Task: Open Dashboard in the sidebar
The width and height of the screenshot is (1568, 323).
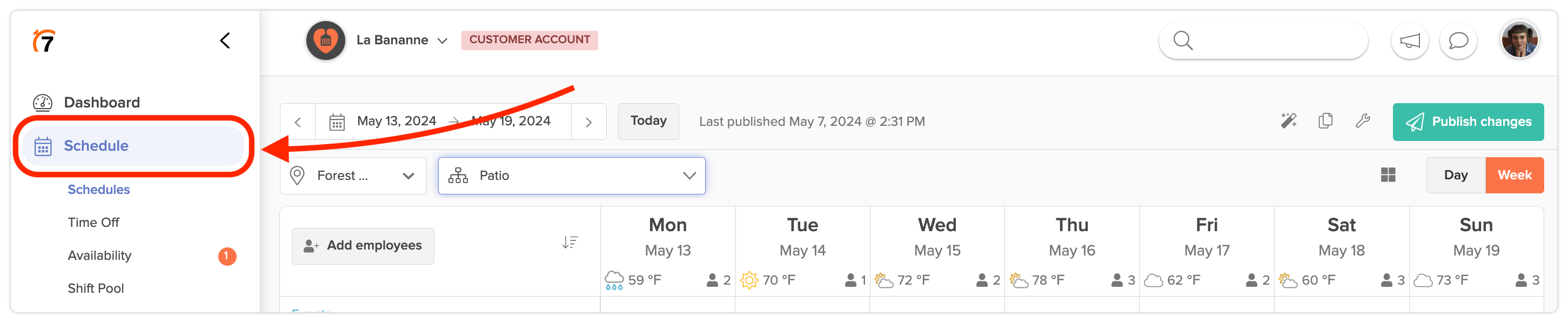Action: (x=101, y=102)
